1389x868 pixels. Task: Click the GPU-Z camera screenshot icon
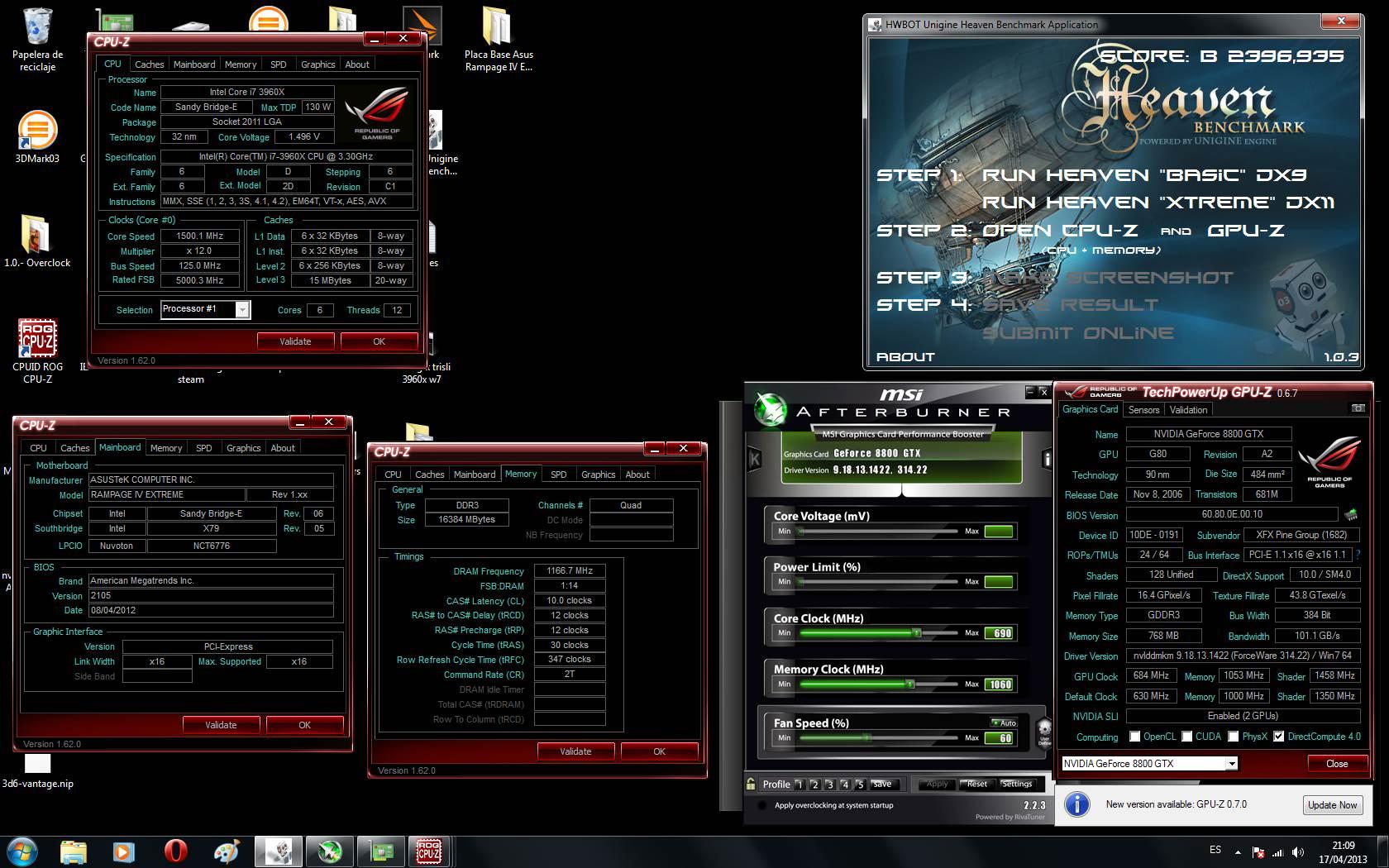[x=1358, y=408]
